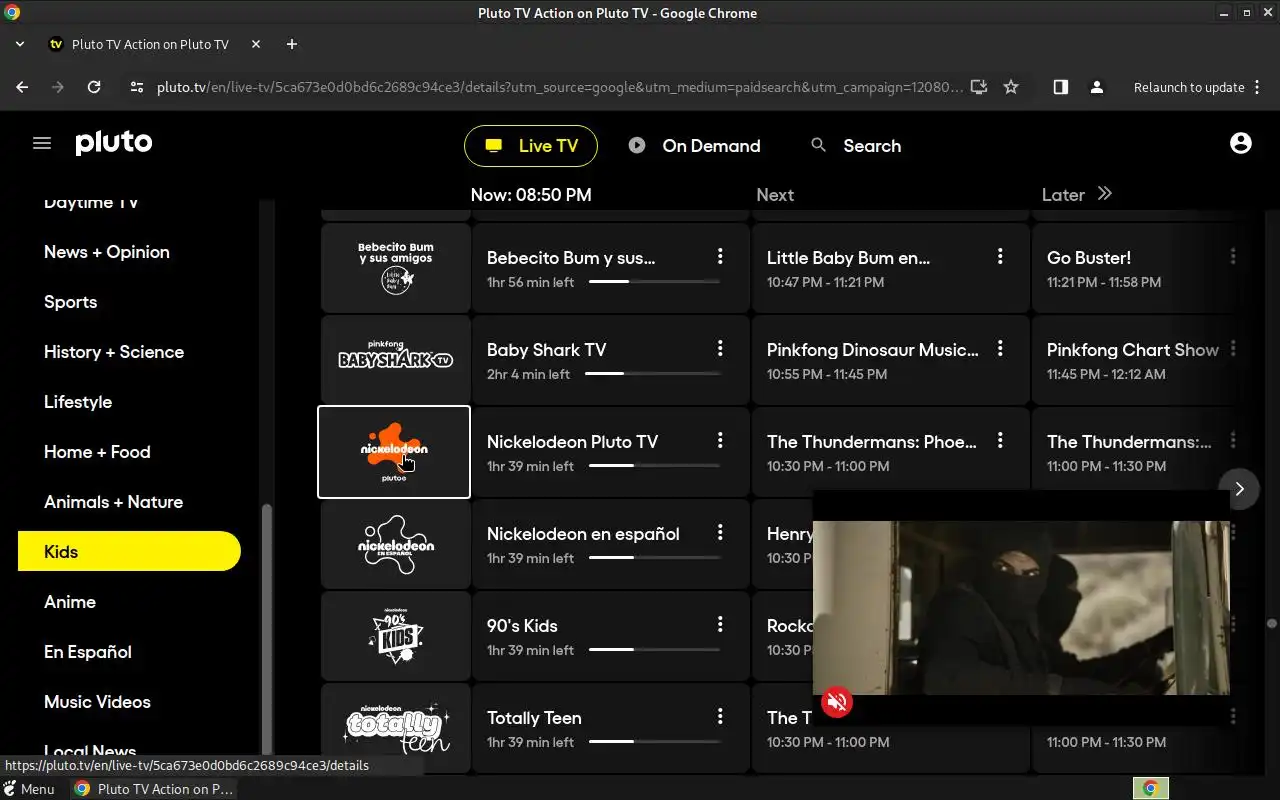Open options for Totally Teen program
1280x800 pixels.
pyautogui.click(x=720, y=716)
